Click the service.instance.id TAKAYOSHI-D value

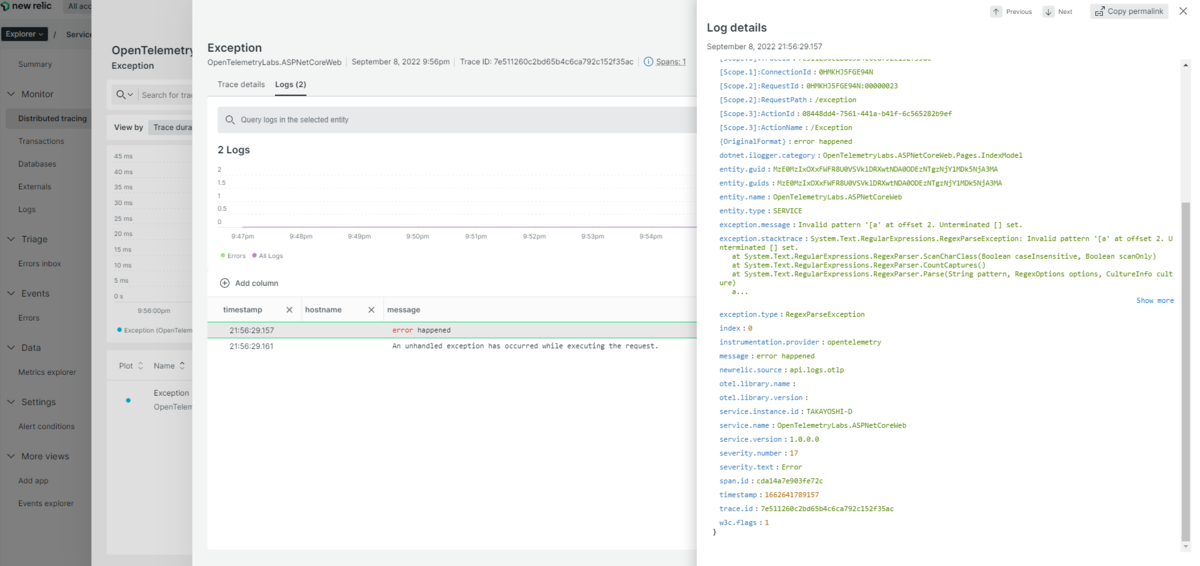click(x=829, y=411)
